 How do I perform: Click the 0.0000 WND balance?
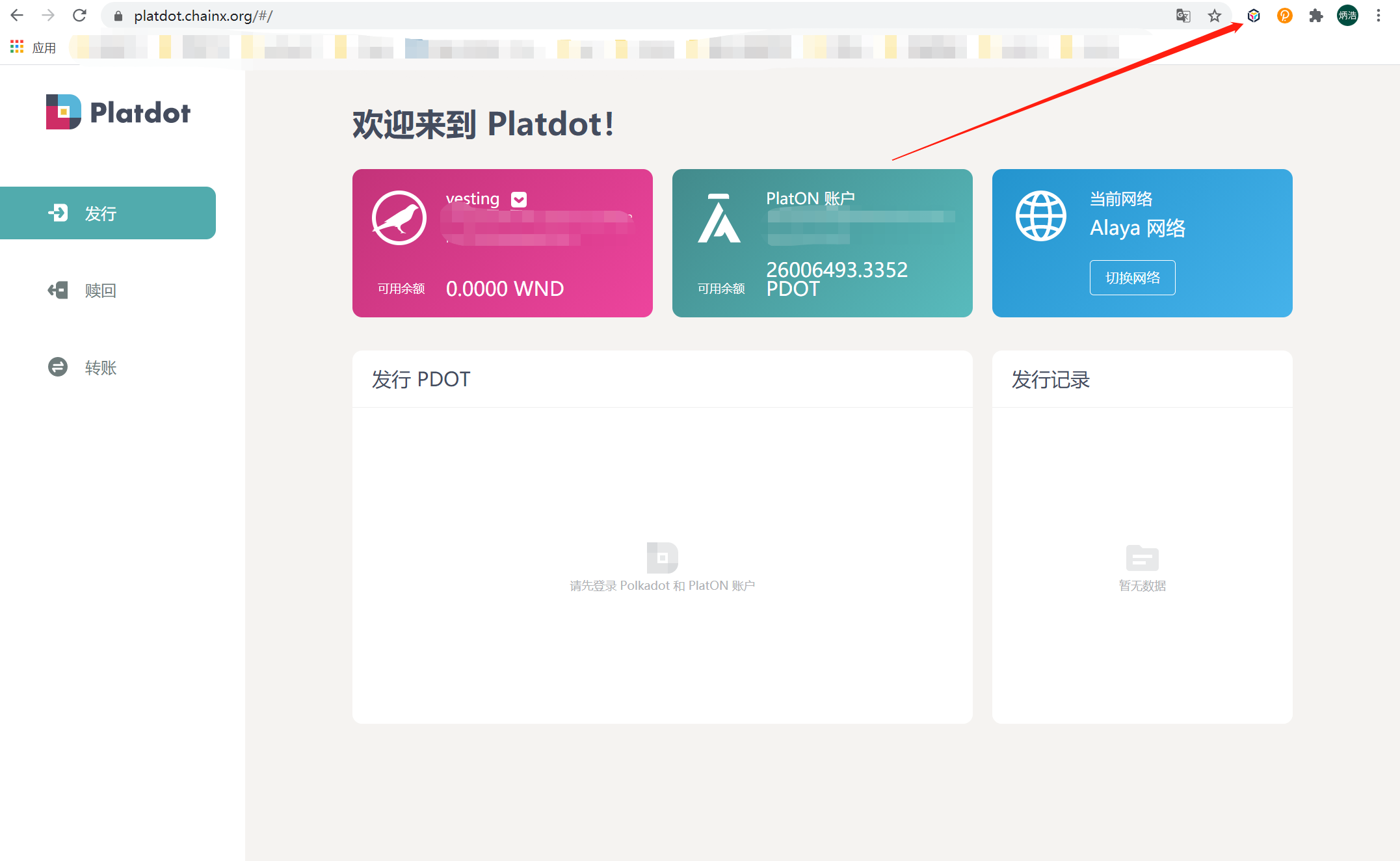[x=505, y=289]
